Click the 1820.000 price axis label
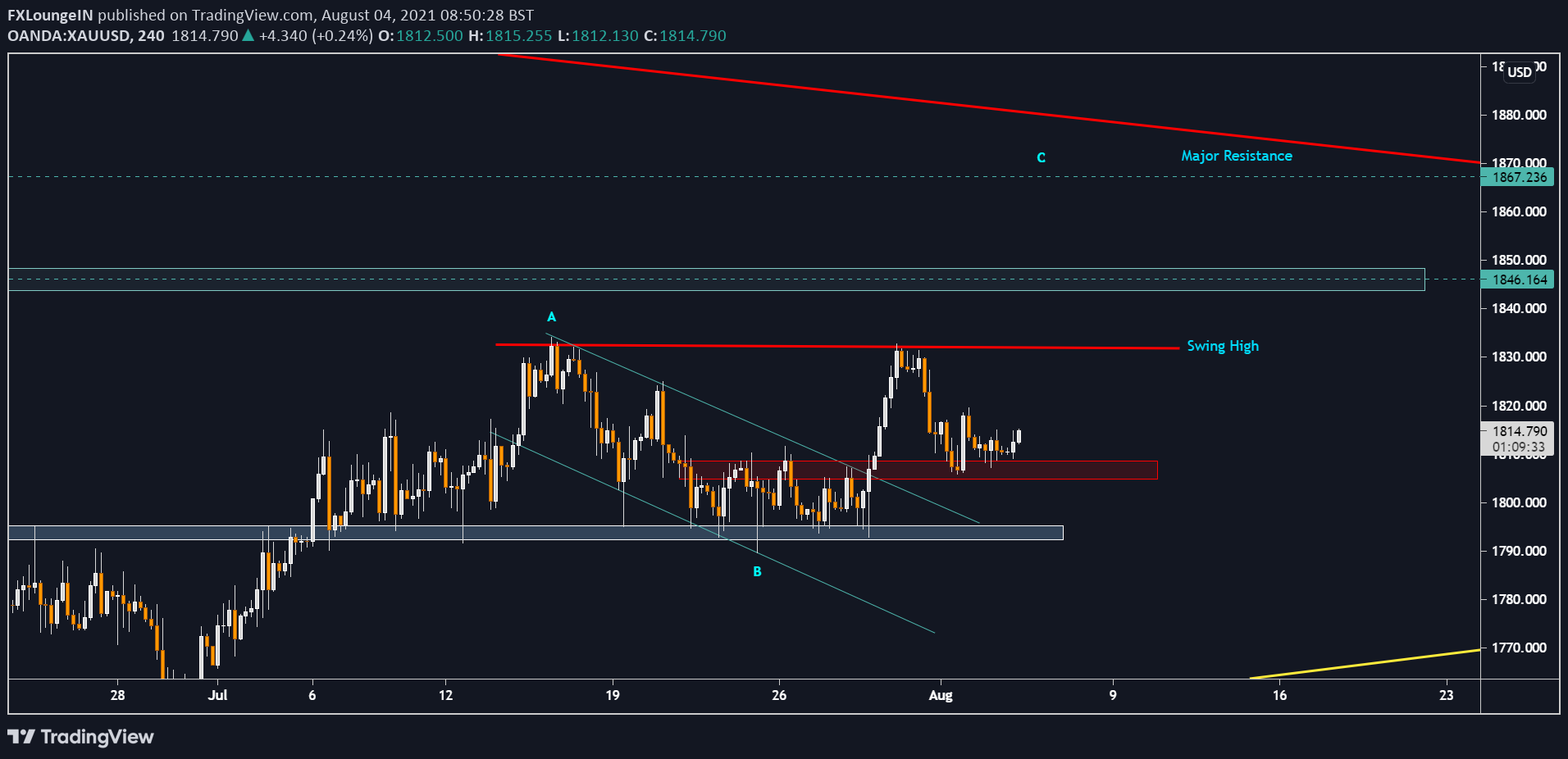This screenshot has width=1568, height=759. [x=1520, y=406]
